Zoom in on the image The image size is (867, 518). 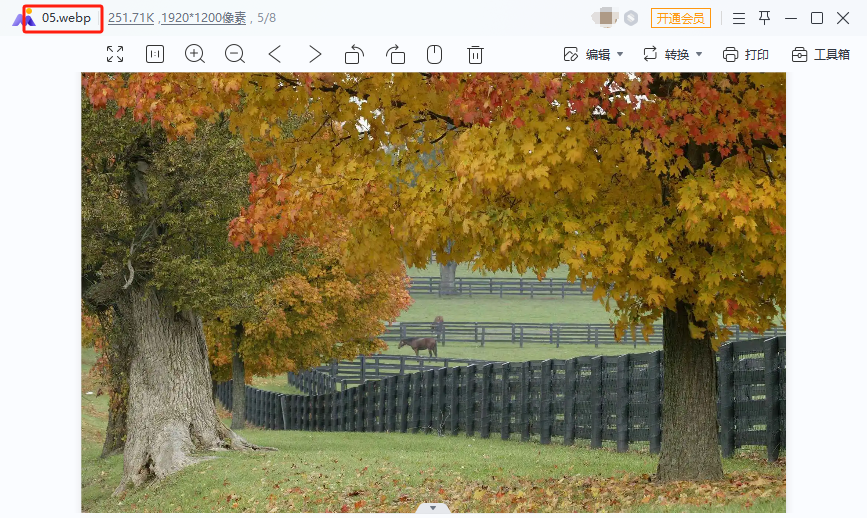(195, 54)
